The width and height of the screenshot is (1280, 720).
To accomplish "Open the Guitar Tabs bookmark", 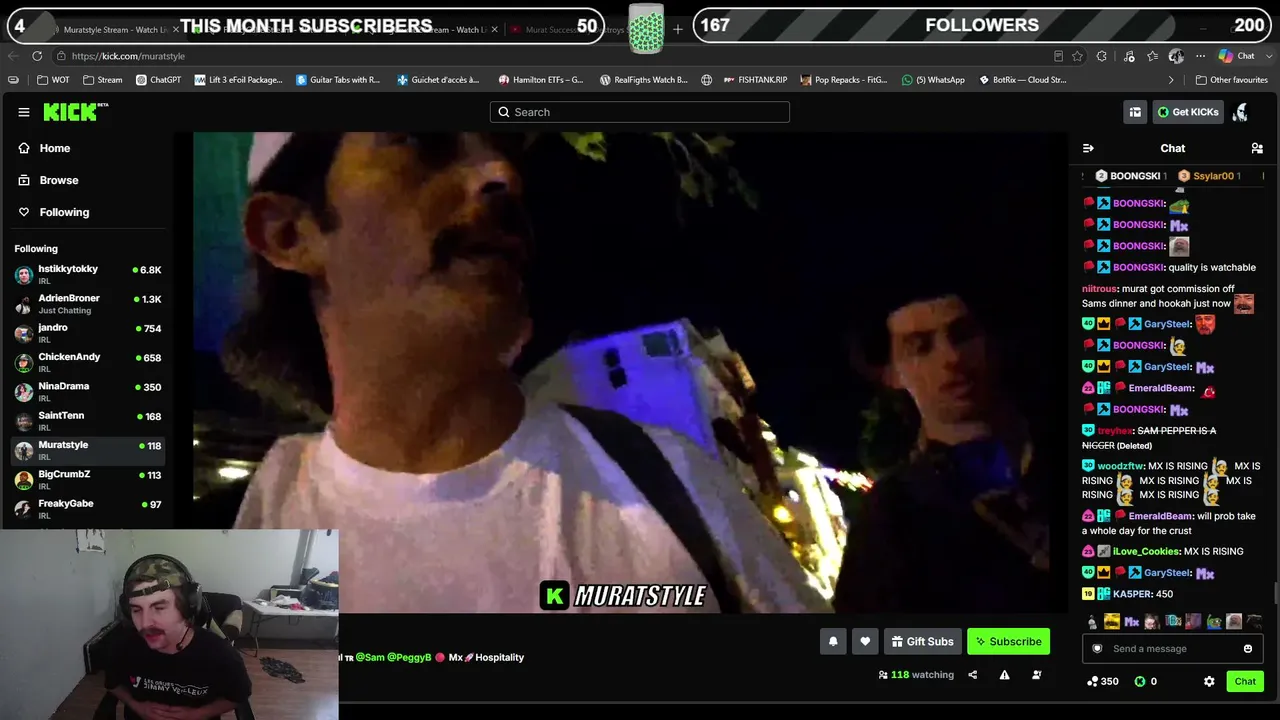I will 338,80.
